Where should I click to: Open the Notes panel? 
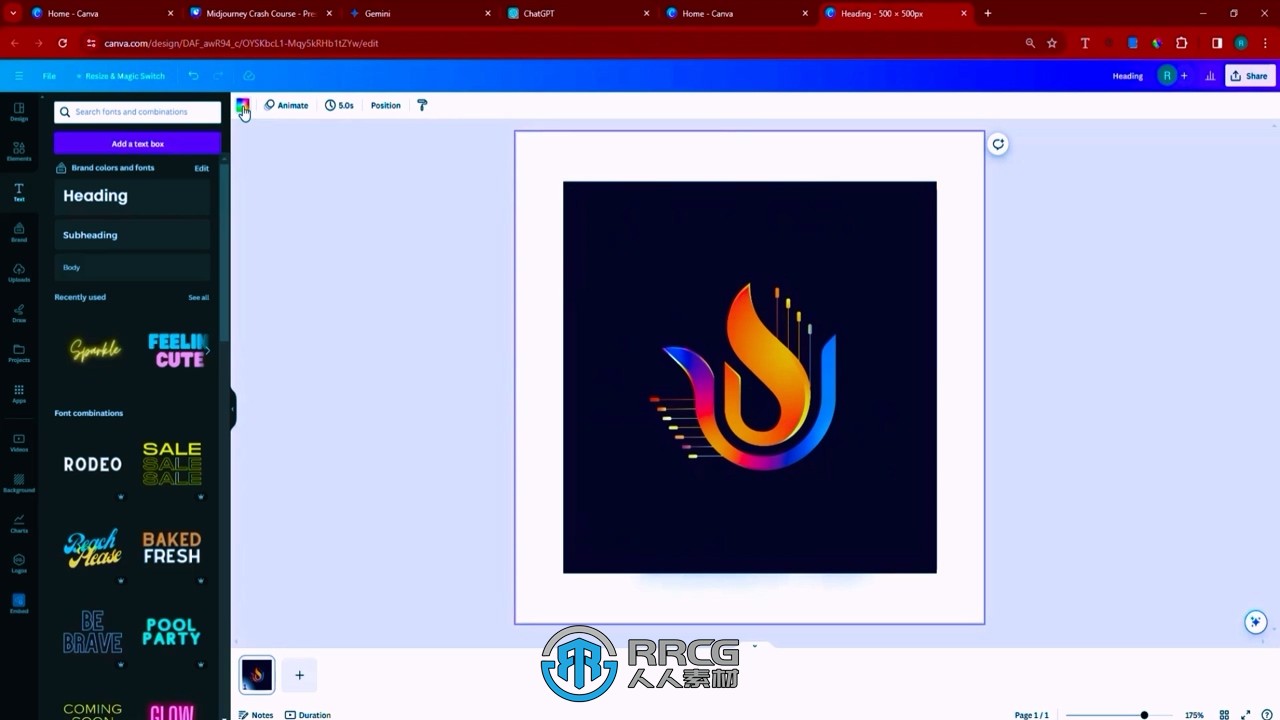[x=256, y=715]
